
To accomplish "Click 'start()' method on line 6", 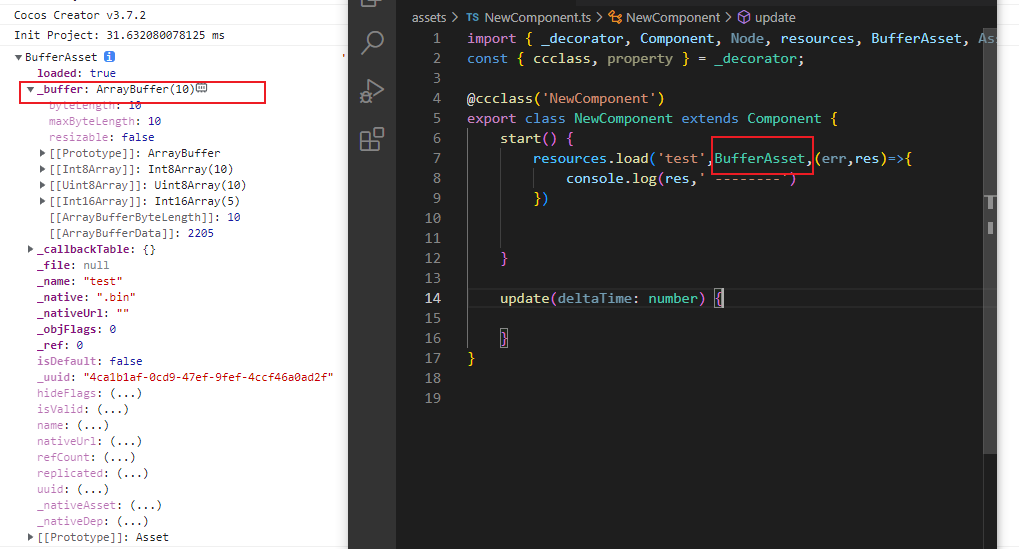I will [x=528, y=138].
